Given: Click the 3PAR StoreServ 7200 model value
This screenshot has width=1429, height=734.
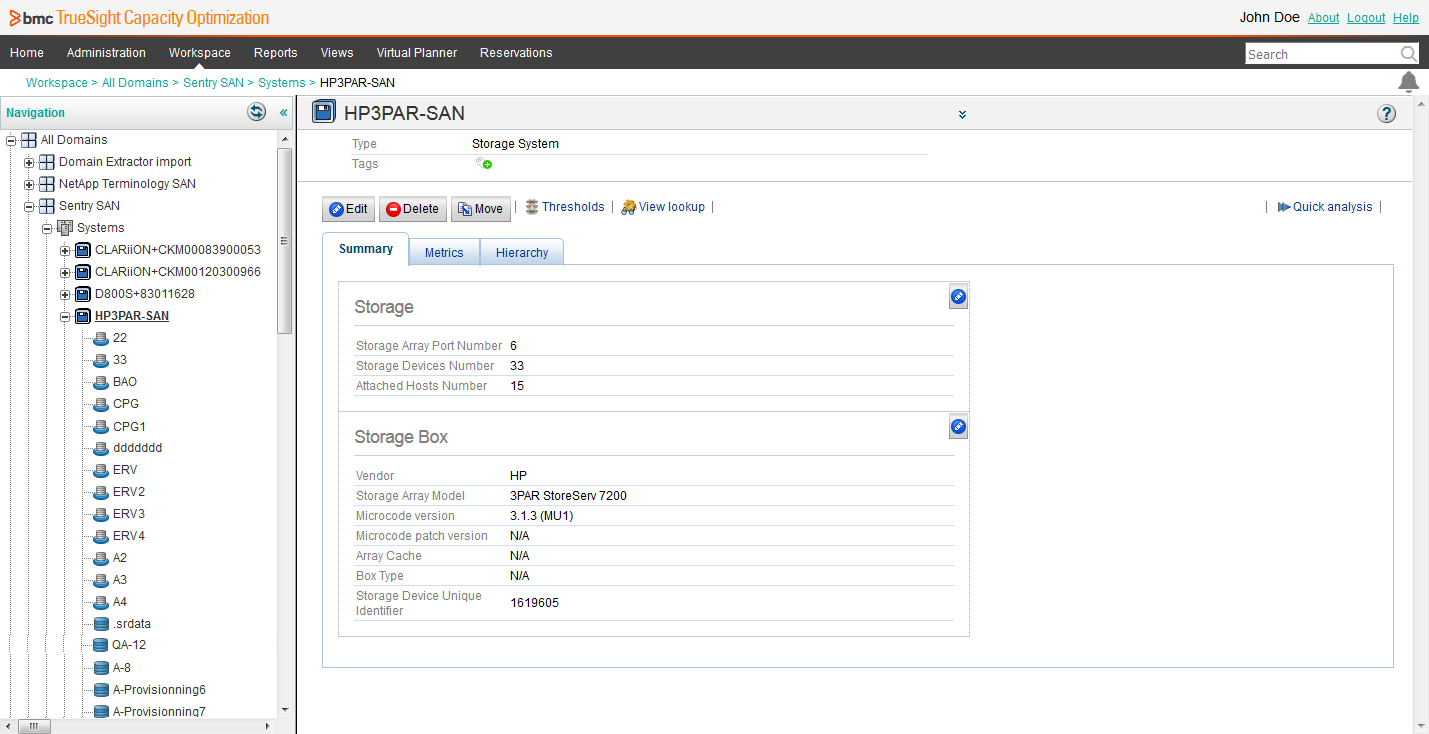Looking at the screenshot, I should (x=568, y=496).
